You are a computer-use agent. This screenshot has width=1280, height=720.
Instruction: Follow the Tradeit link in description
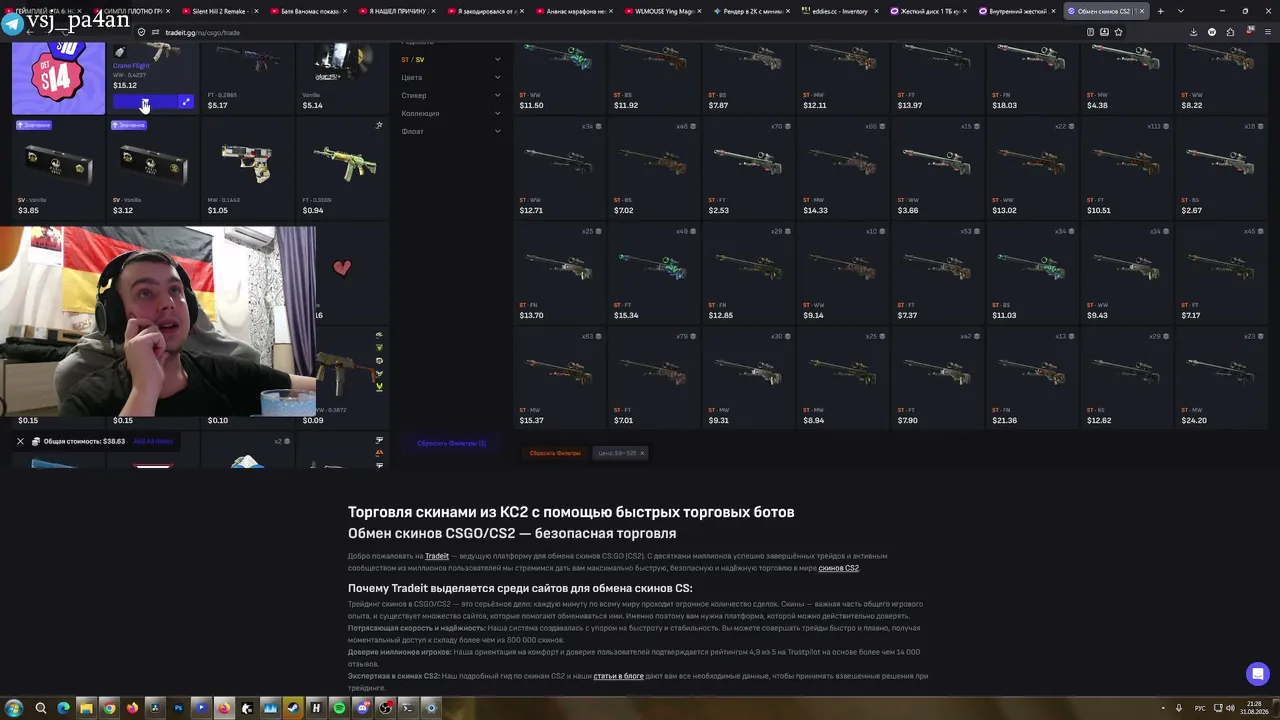coord(437,556)
